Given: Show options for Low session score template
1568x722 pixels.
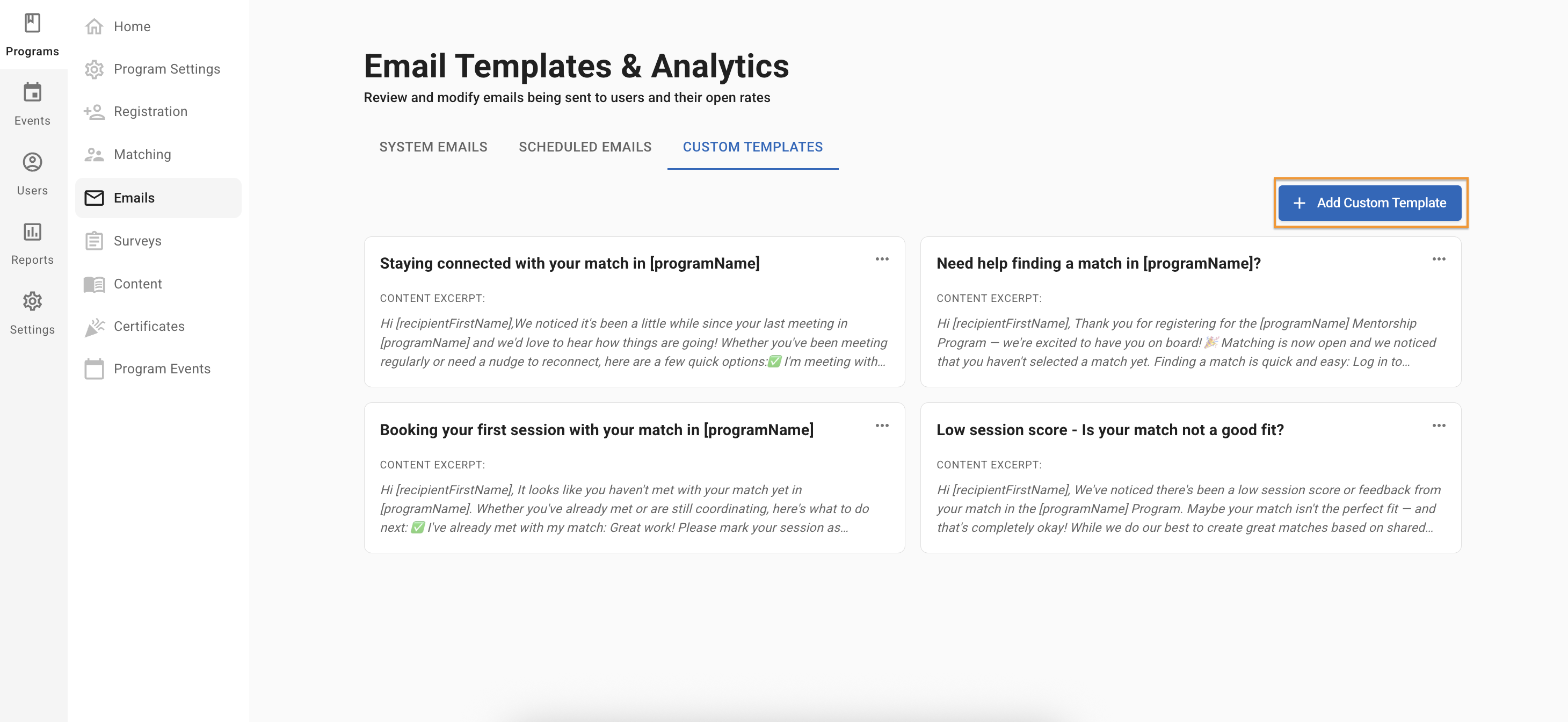Looking at the screenshot, I should 1439,425.
